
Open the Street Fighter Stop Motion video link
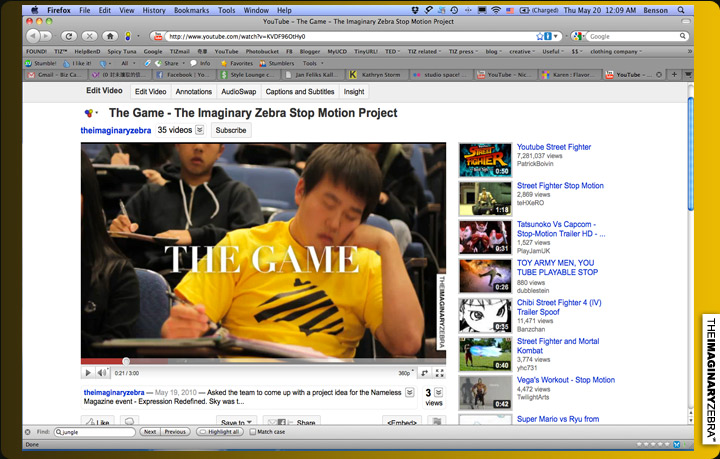pyautogui.click(x=560, y=186)
